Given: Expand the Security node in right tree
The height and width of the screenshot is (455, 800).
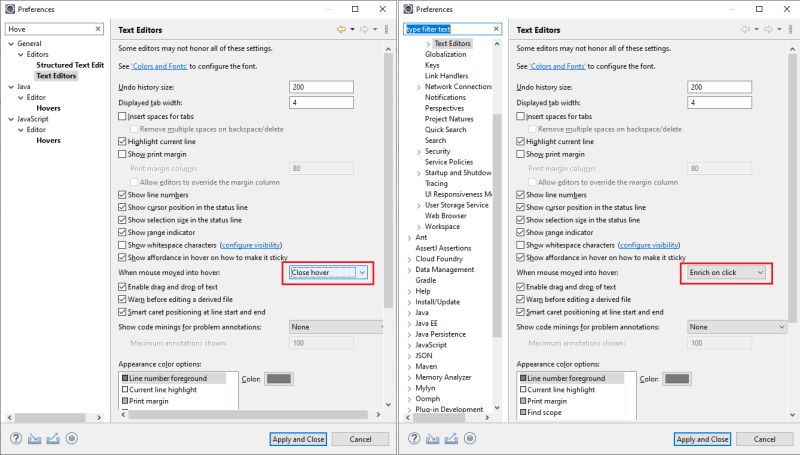Looking at the screenshot, I should coord(419,152).
